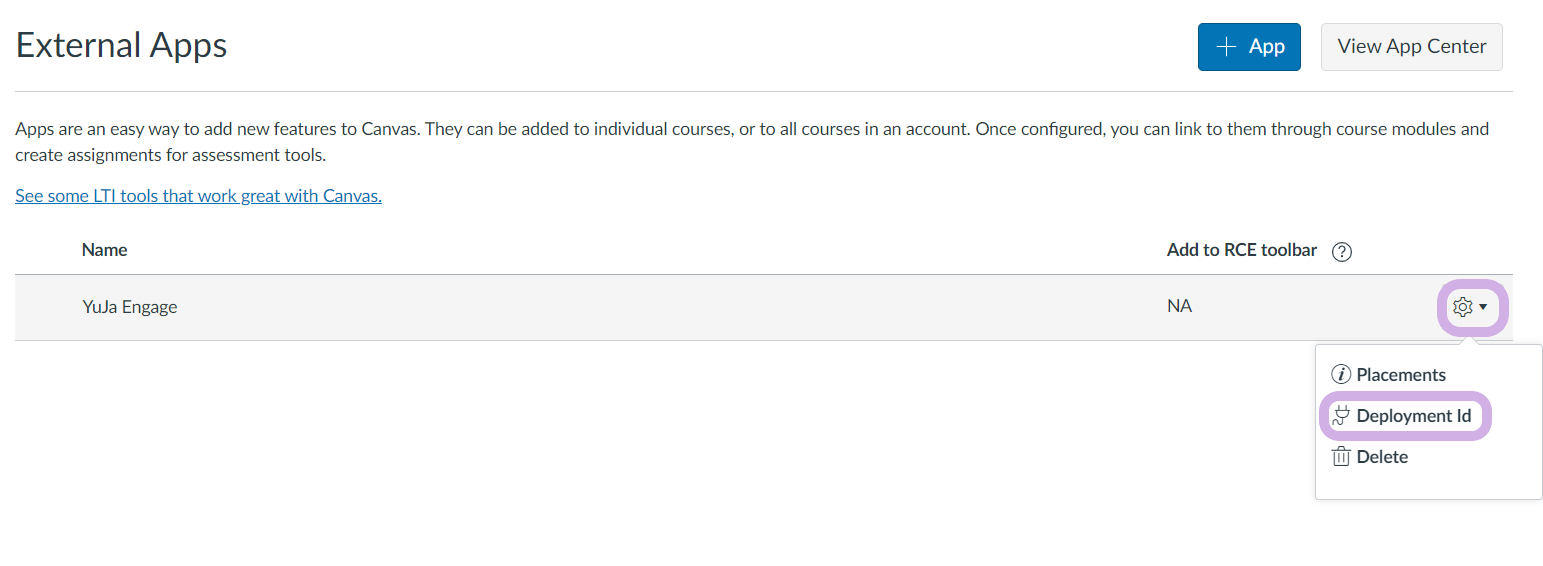Screen dimensions: 1543x566
Task: Open the gear settings icon for YuJa Engage
Action: [x=1462, y=307]
